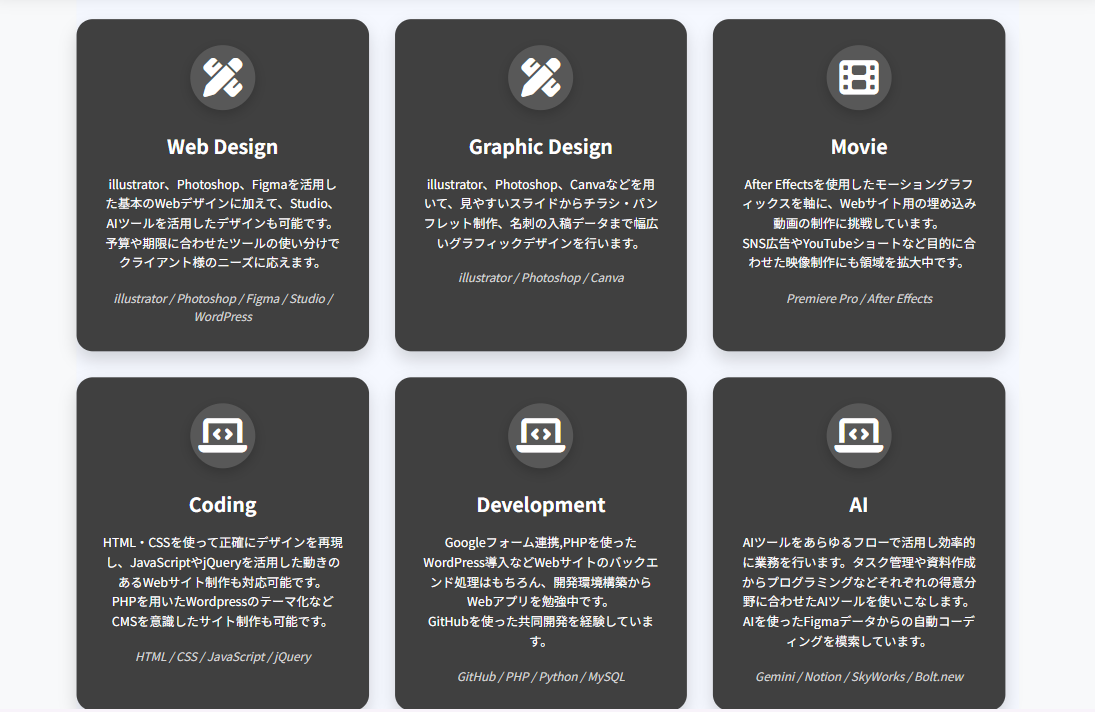Click the illustrator / Photoshop / Canva label

coord(541,277)
